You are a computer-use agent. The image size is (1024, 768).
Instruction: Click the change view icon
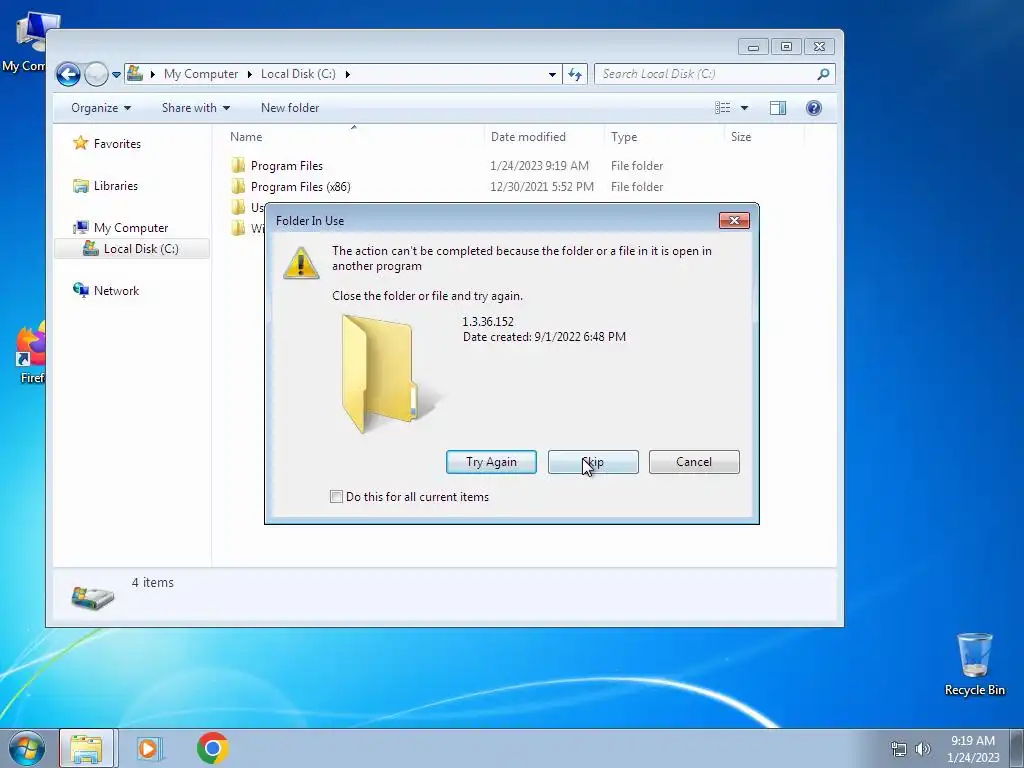coord(722,108)
